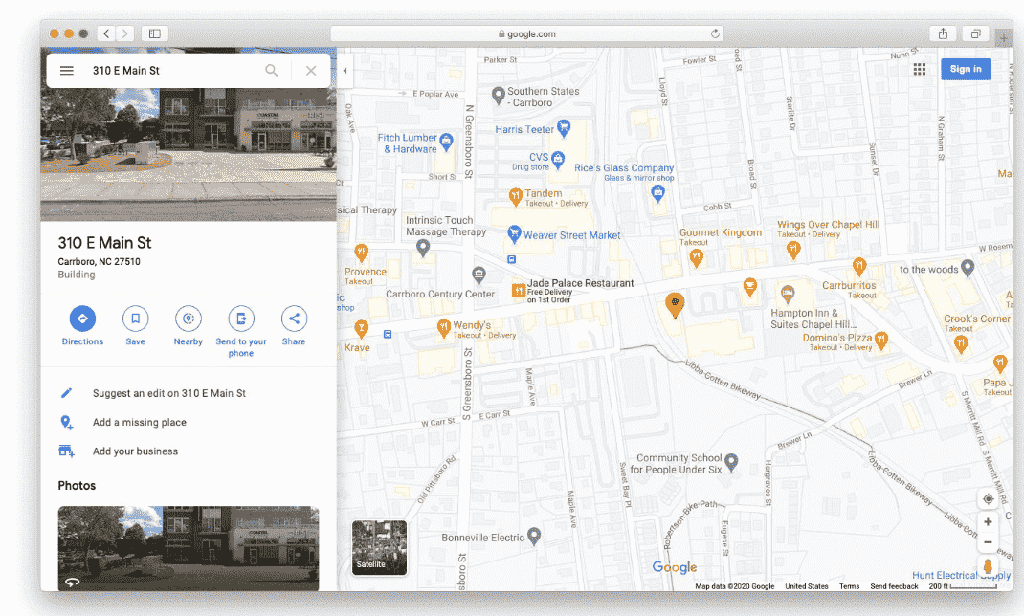Collapse the side panel arrow
This screenshot has height=616, width=1024.
point(345,71)
